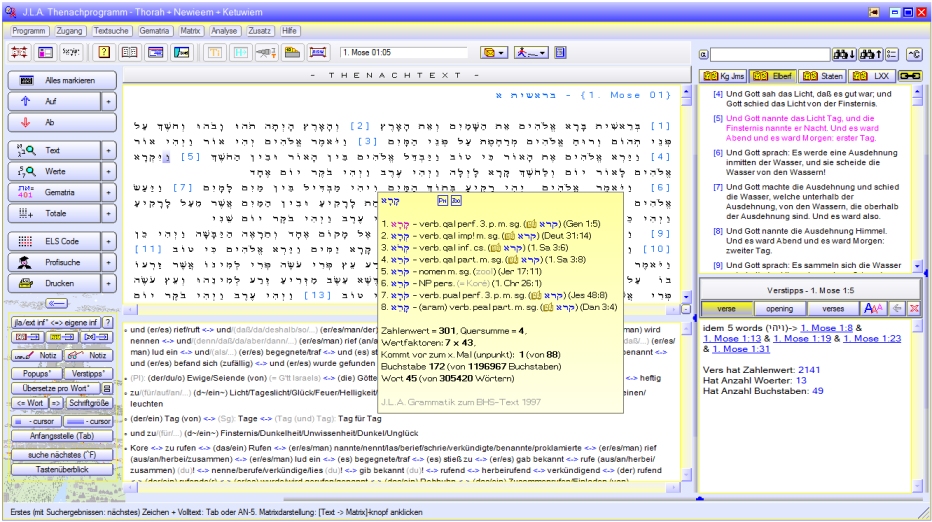
Task: Click the two-page book view toolbar icon
Action: coord(130,52)
